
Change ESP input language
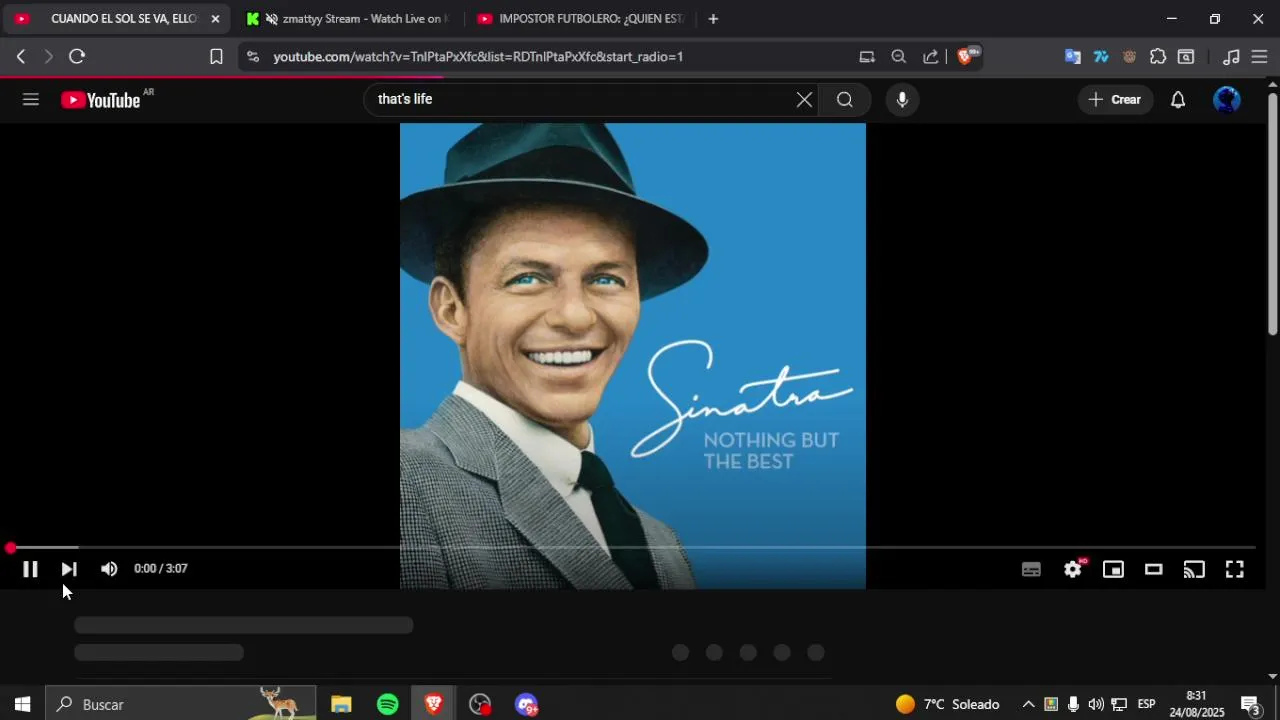point(1146,704)
